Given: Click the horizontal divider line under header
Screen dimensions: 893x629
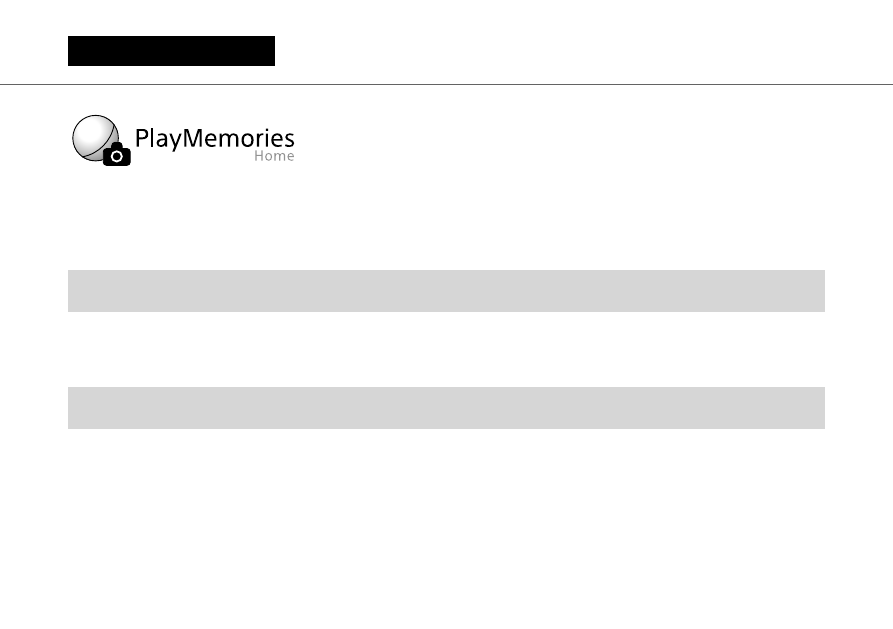Looking at the screenshot, I should [446, 84].
